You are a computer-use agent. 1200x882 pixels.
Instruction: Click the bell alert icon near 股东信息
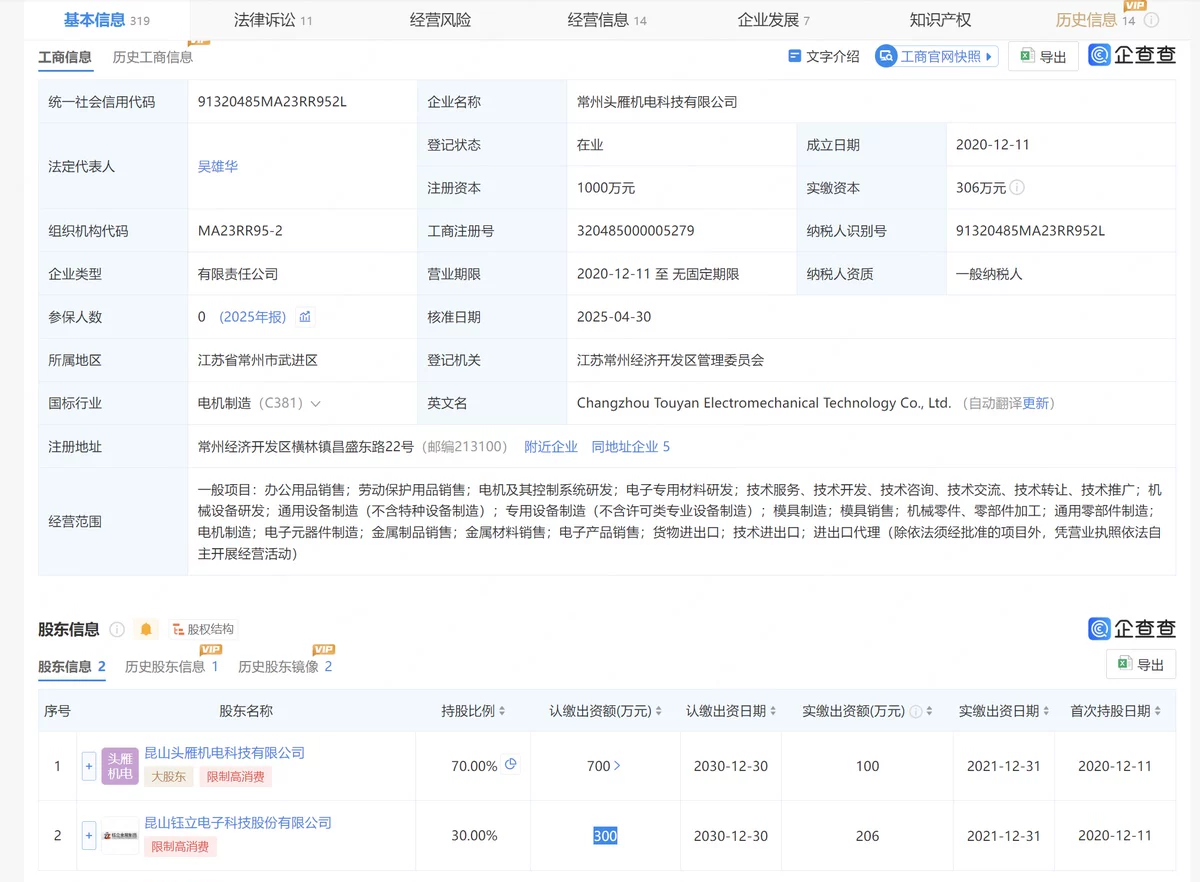146,629
